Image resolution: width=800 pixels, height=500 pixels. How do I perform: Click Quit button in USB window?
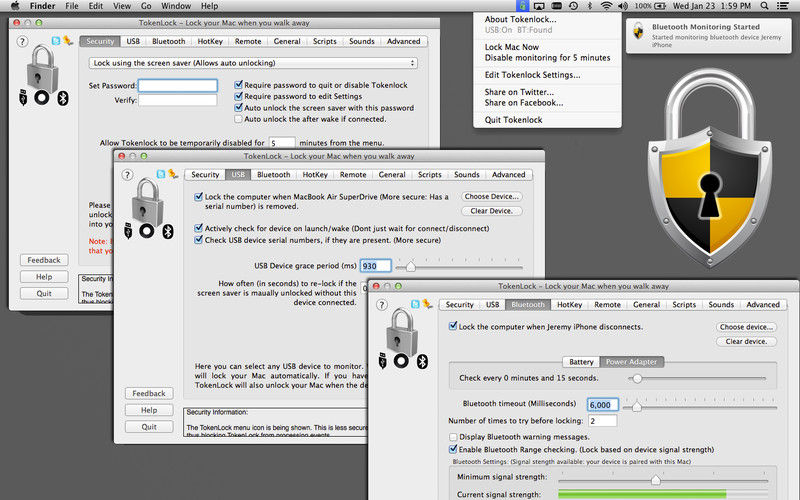[x=149, y=427]
